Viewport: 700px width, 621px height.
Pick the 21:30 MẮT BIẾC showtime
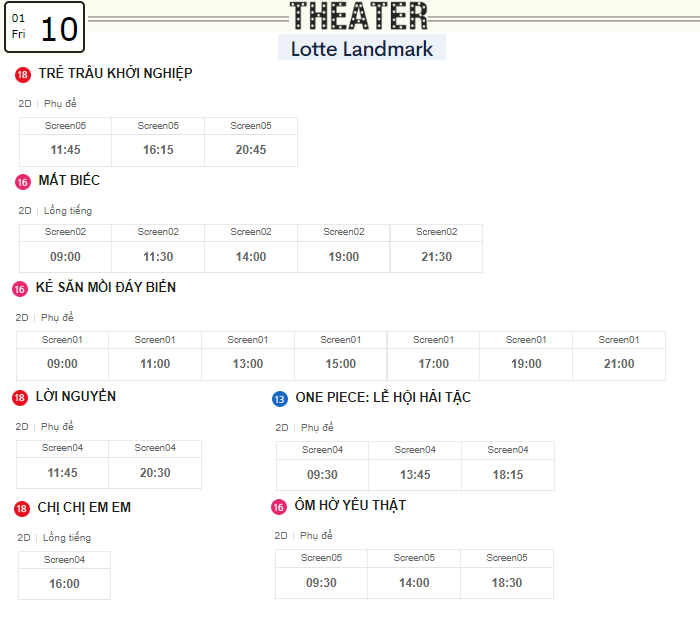click(436, 257)
